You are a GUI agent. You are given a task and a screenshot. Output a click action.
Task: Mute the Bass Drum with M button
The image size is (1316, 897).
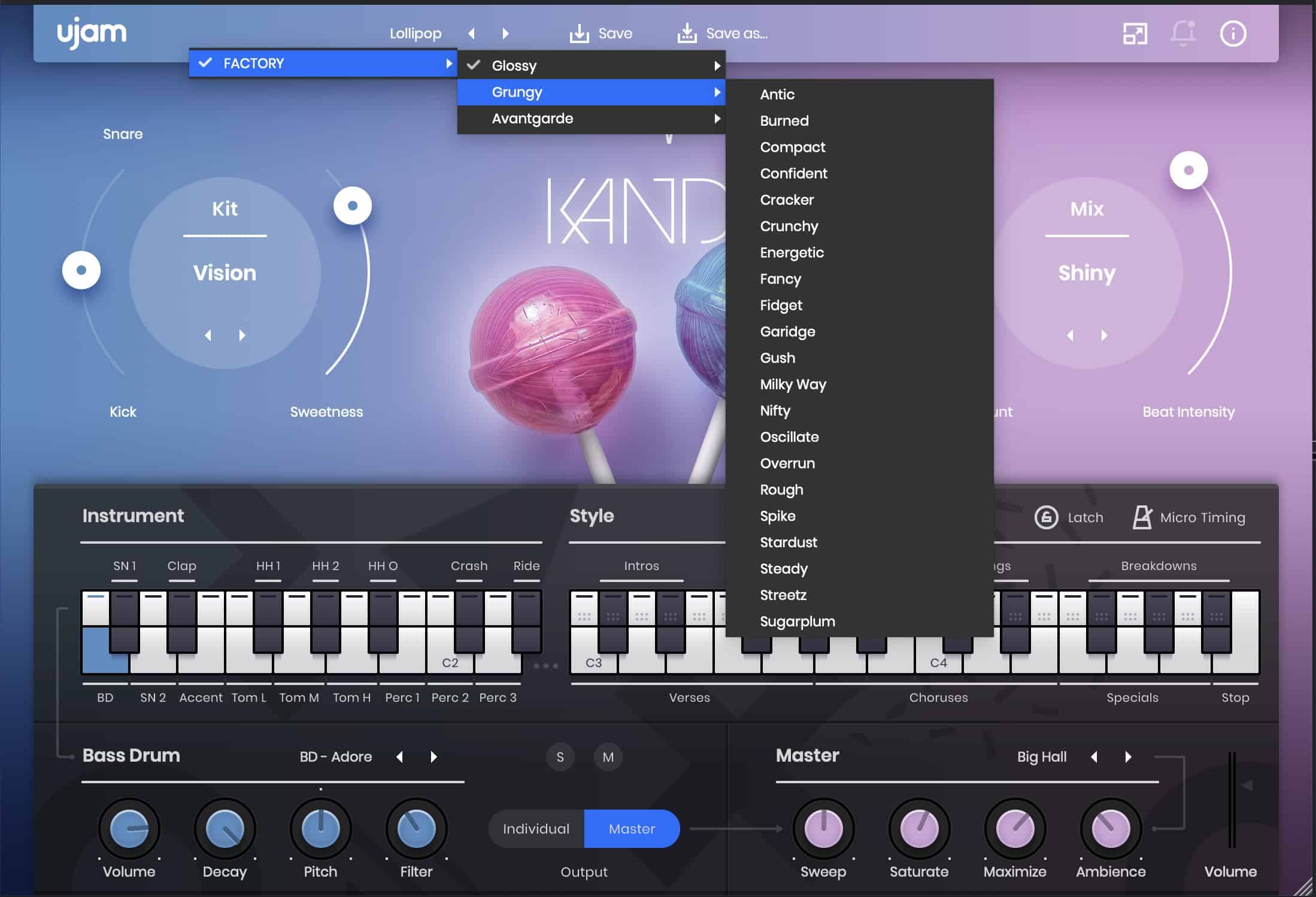pos(608,757)
